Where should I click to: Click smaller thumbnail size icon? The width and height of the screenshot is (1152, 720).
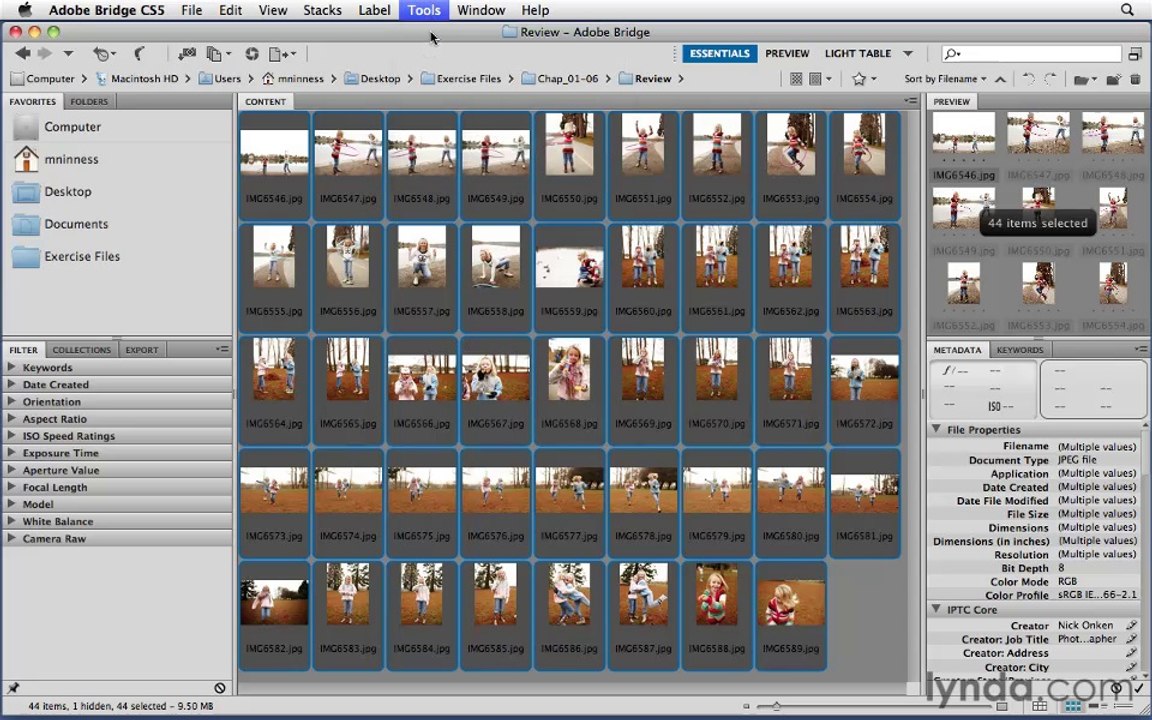746,707
